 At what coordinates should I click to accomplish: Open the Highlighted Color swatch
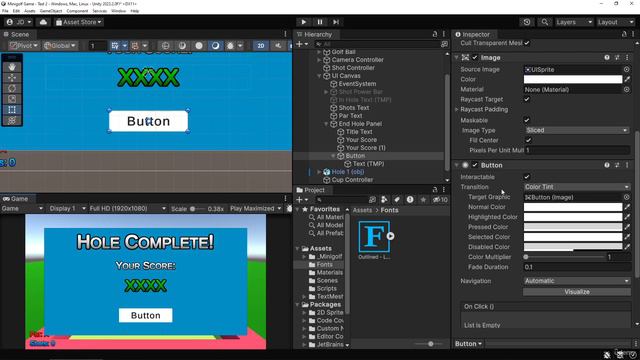(x=573, y=217)
